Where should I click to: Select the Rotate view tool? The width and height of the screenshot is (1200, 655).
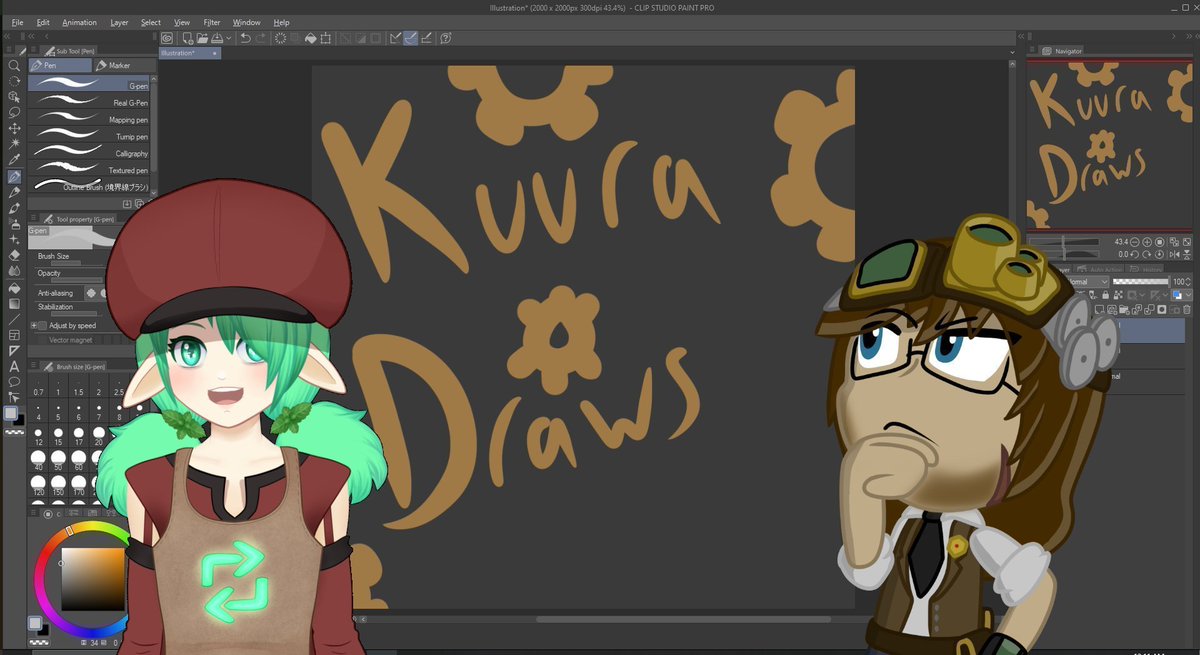pyautogui.click(x=14, y=81)
